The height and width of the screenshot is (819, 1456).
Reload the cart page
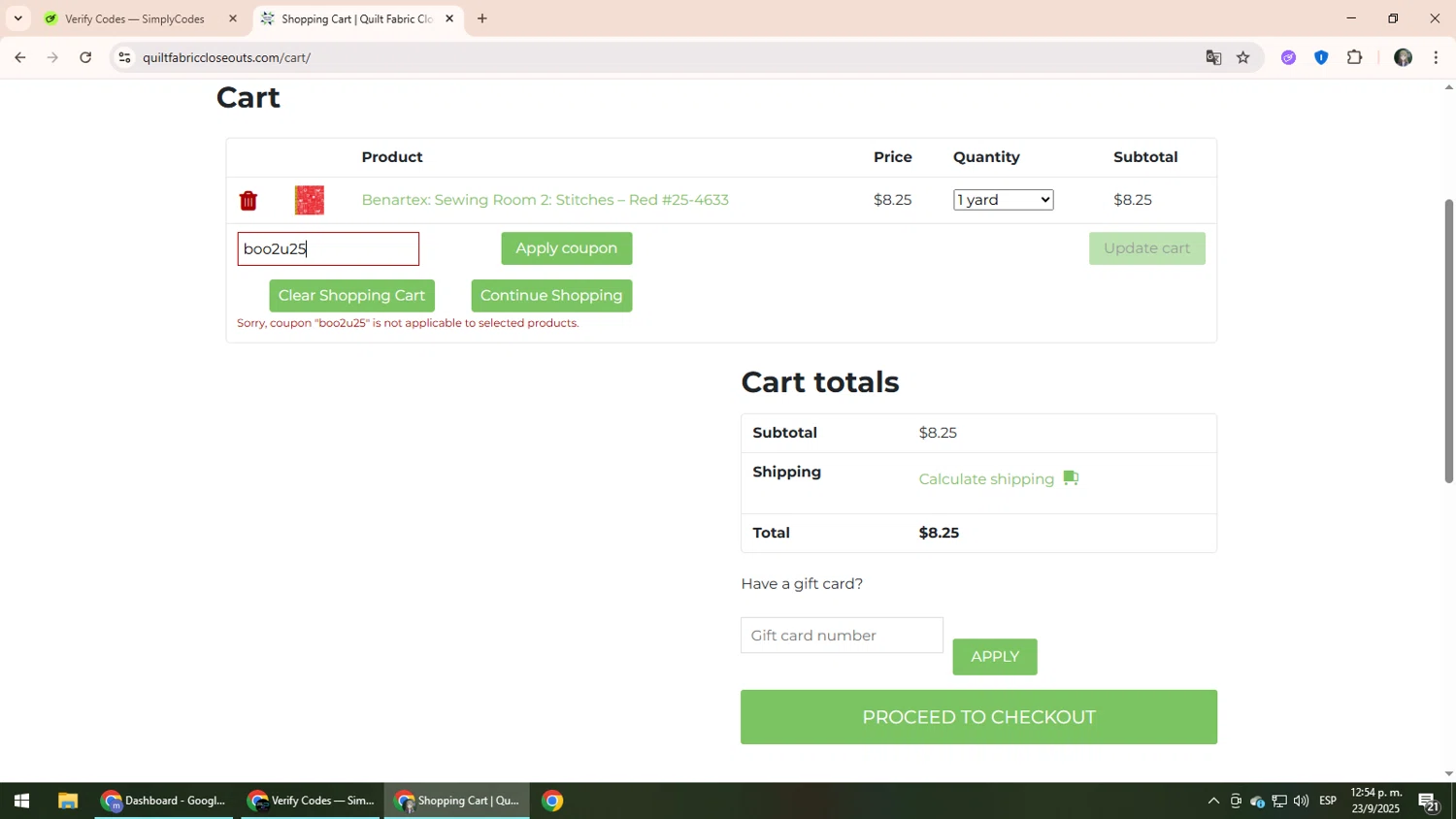coord(86,58)
